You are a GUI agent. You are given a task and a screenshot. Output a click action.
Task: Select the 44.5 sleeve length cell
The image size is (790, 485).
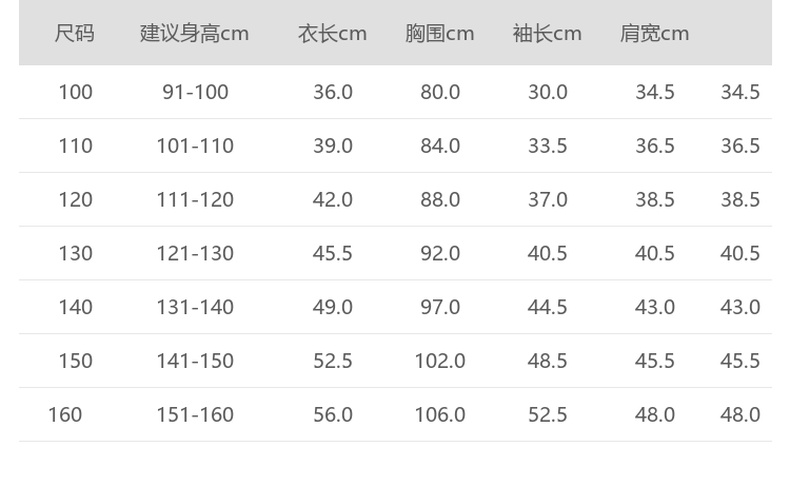coord(547,307)
